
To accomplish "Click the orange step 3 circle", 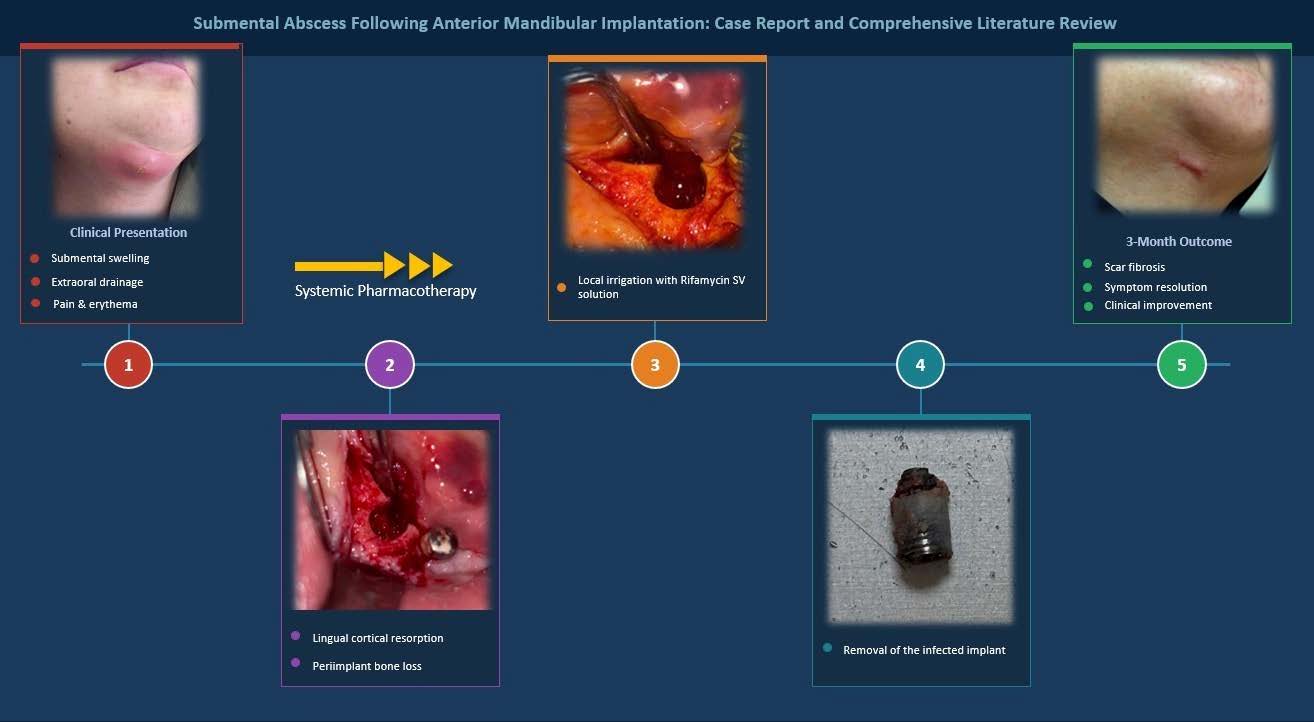I will (655, 365).
